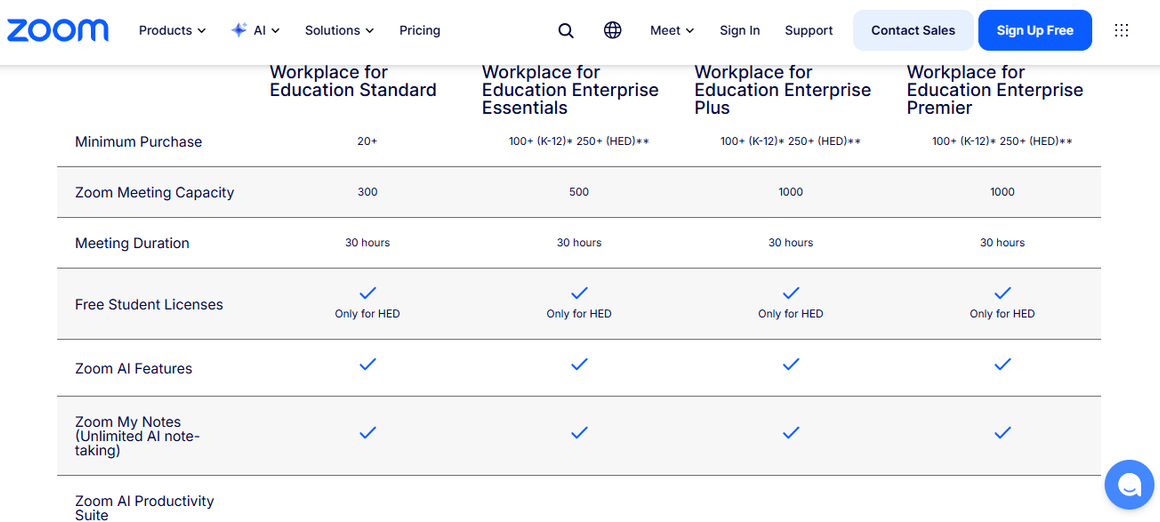Click Only for HED under Education Standard

(368, 313)
